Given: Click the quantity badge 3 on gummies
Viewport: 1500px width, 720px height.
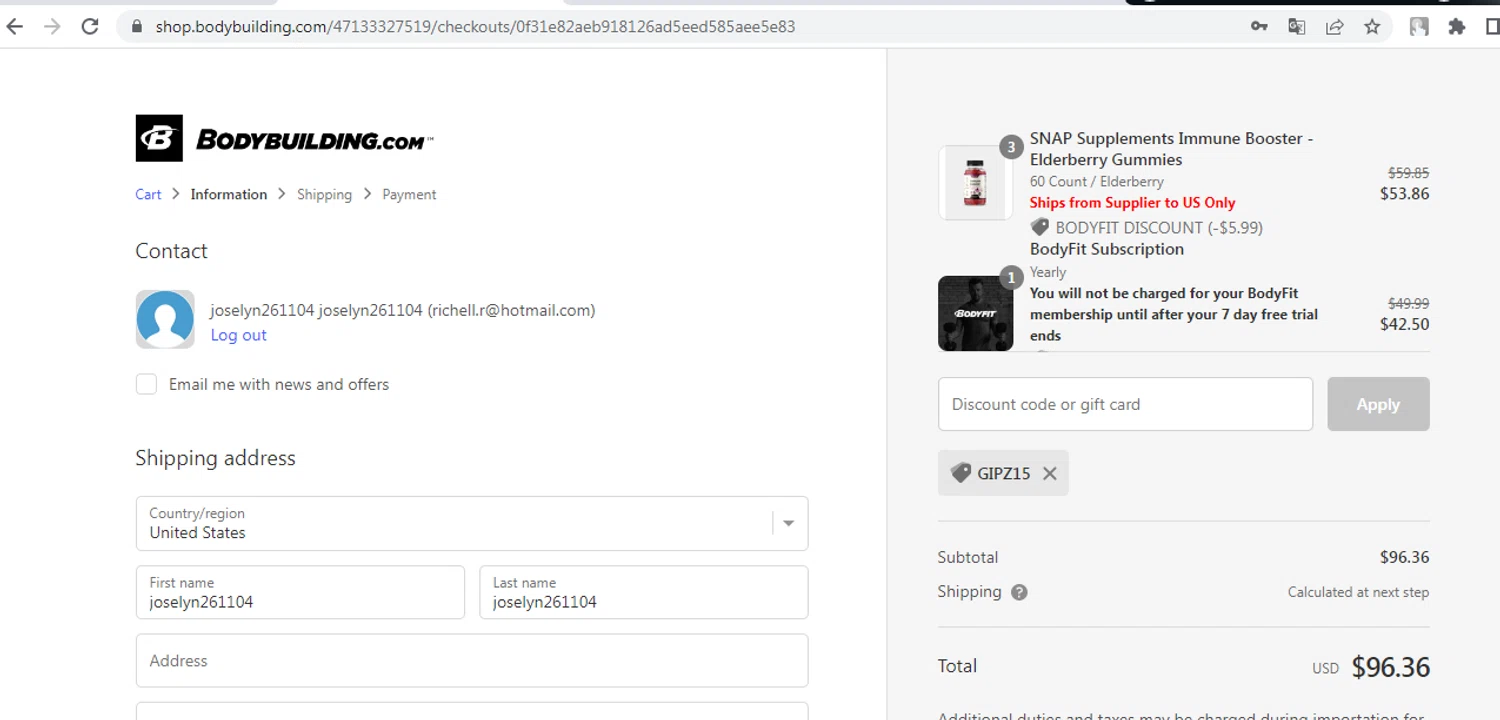Looking at the screenshot, I should pos(1011,147).
